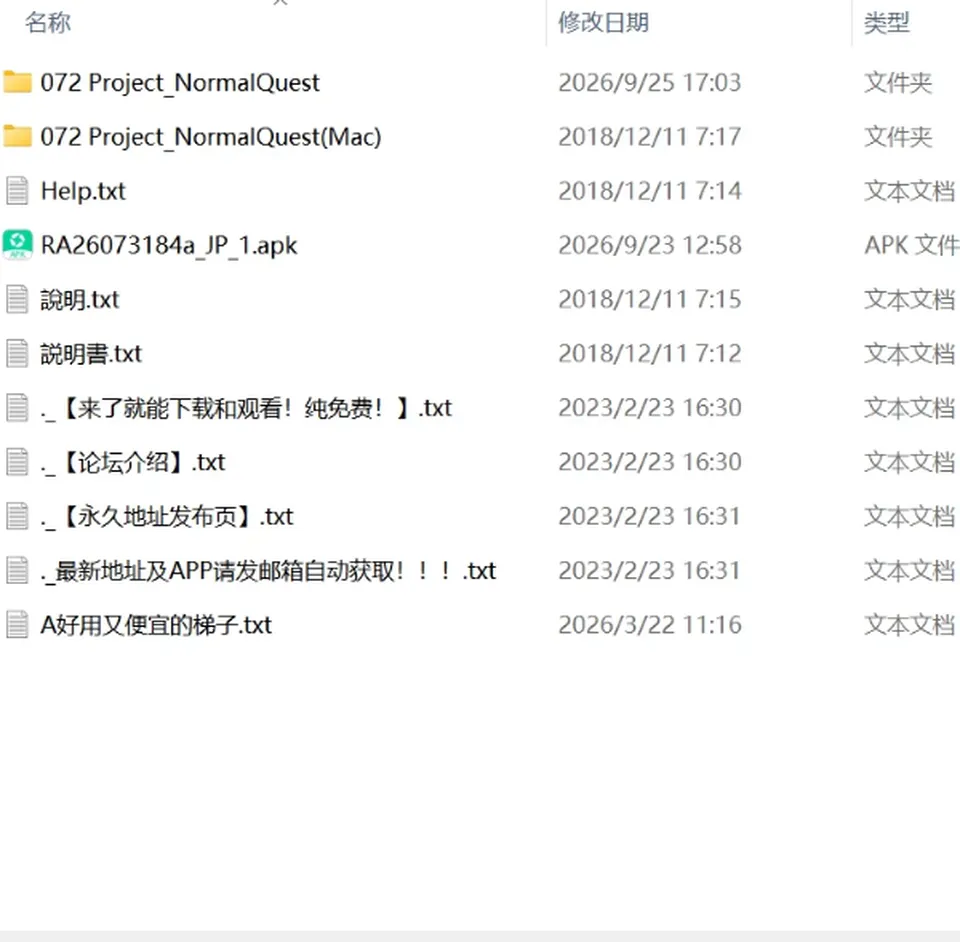Select the file name ._最新地址及APP请发邮箱自动获取！！！.txt
Image resolution: width=960 pixels, height=942 pixels.
tap(268, 571)
